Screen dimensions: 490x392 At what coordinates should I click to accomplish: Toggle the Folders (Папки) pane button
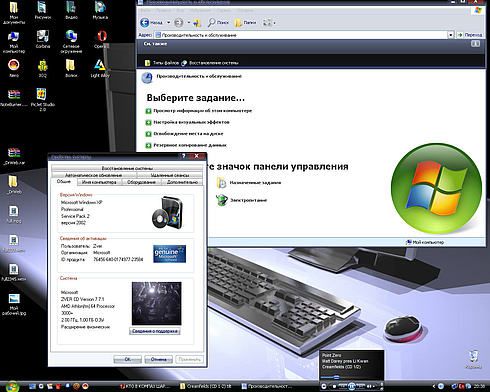click(x=246, y=23)
